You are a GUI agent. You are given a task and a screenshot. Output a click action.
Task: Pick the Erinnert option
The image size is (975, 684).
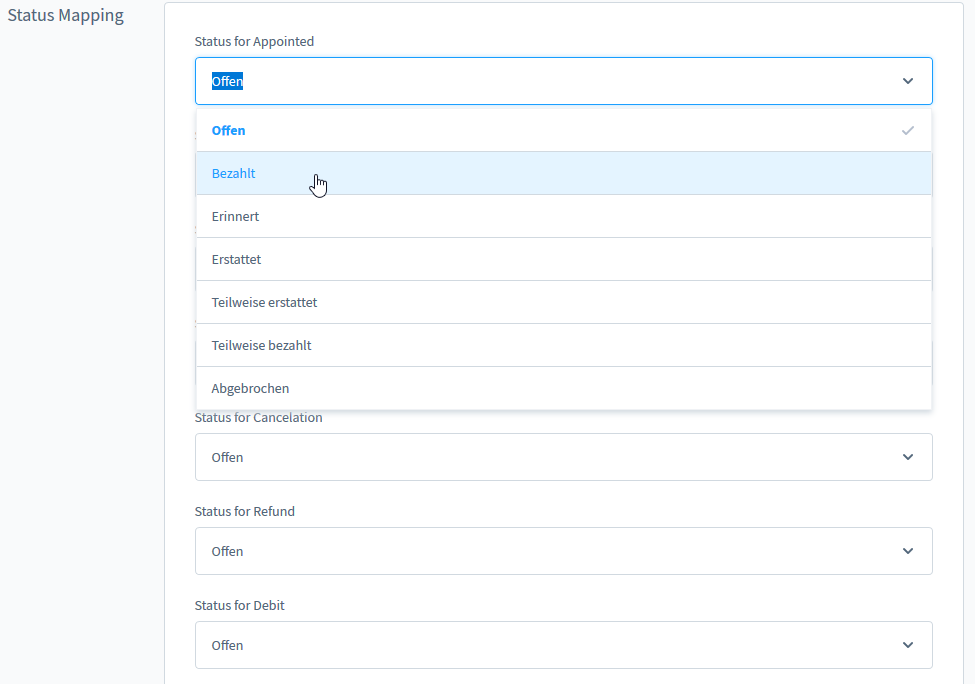563,216
